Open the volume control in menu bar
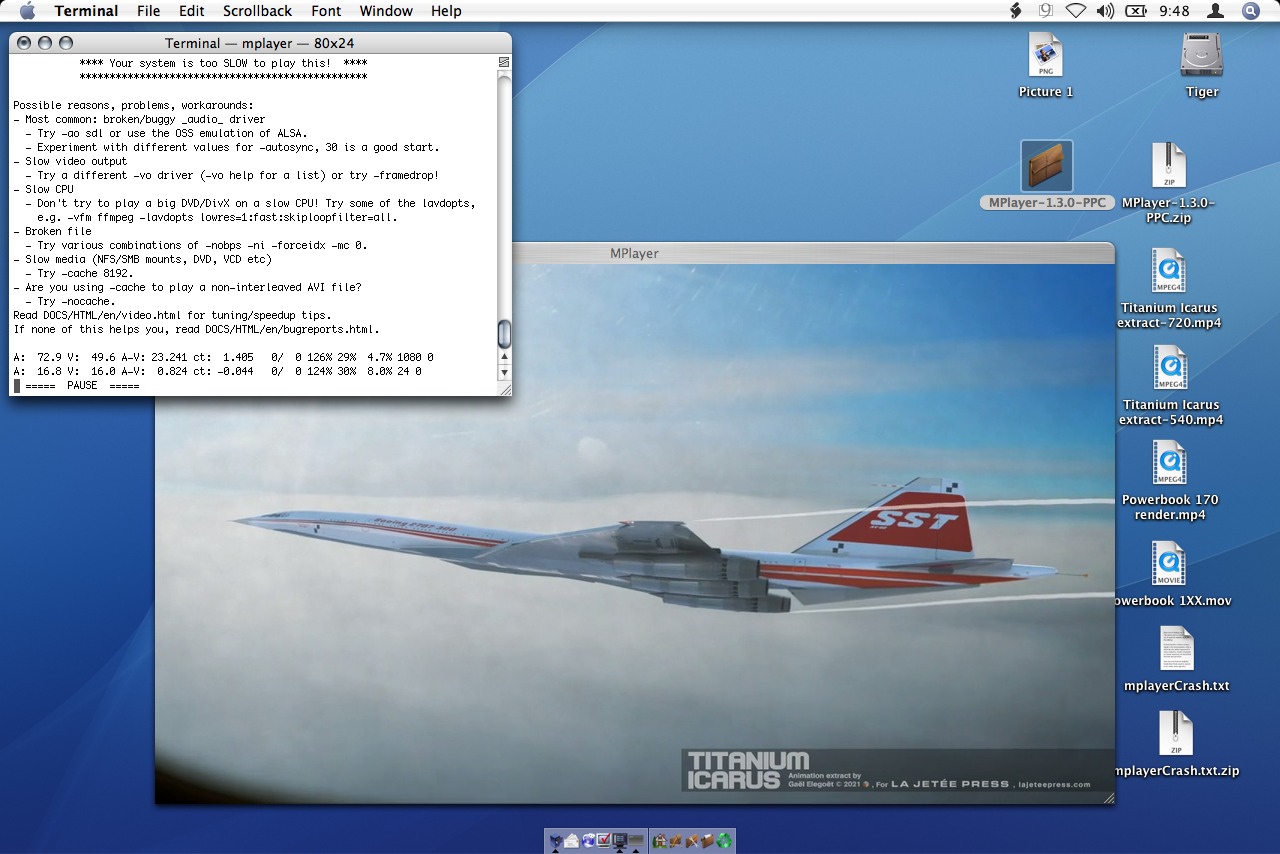Viewport: 1280px width, 854px height. [x=1105, y=11]
